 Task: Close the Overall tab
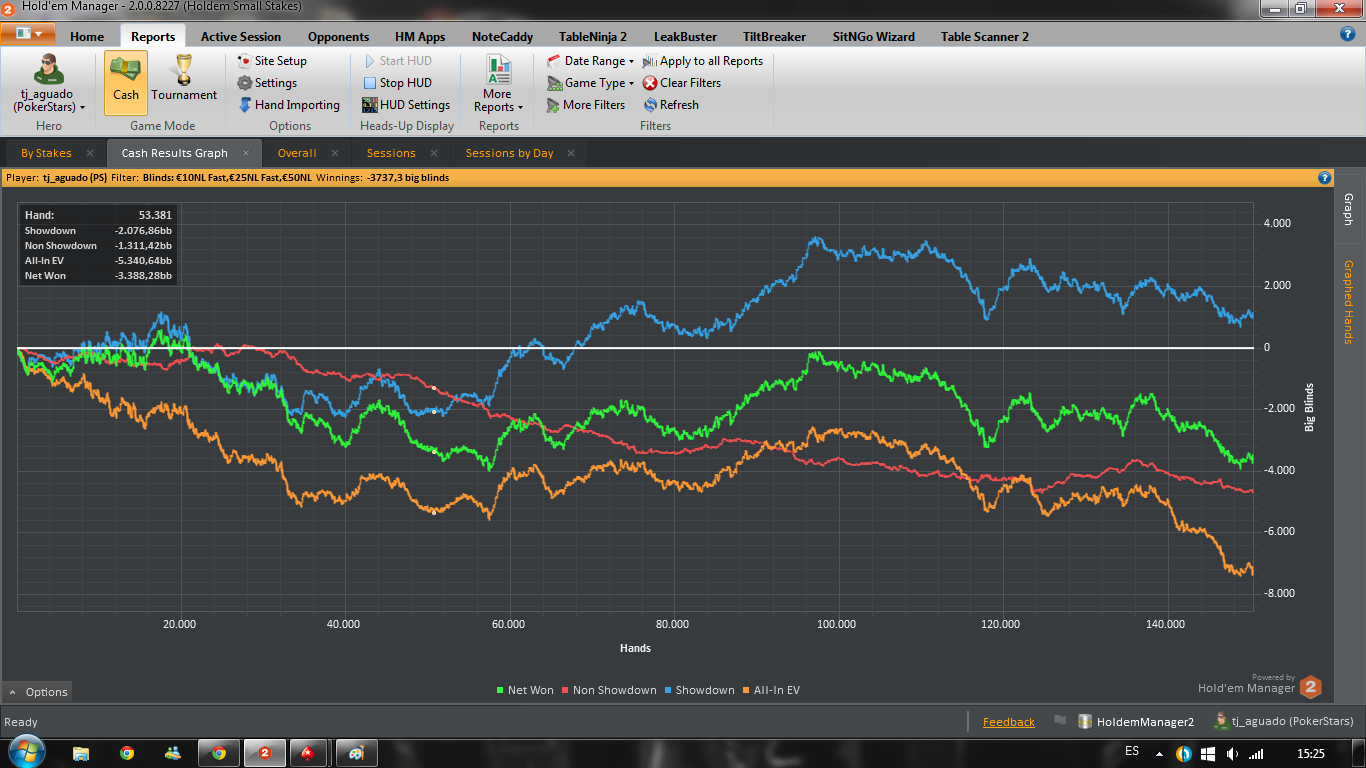click(x=335, y=153)
